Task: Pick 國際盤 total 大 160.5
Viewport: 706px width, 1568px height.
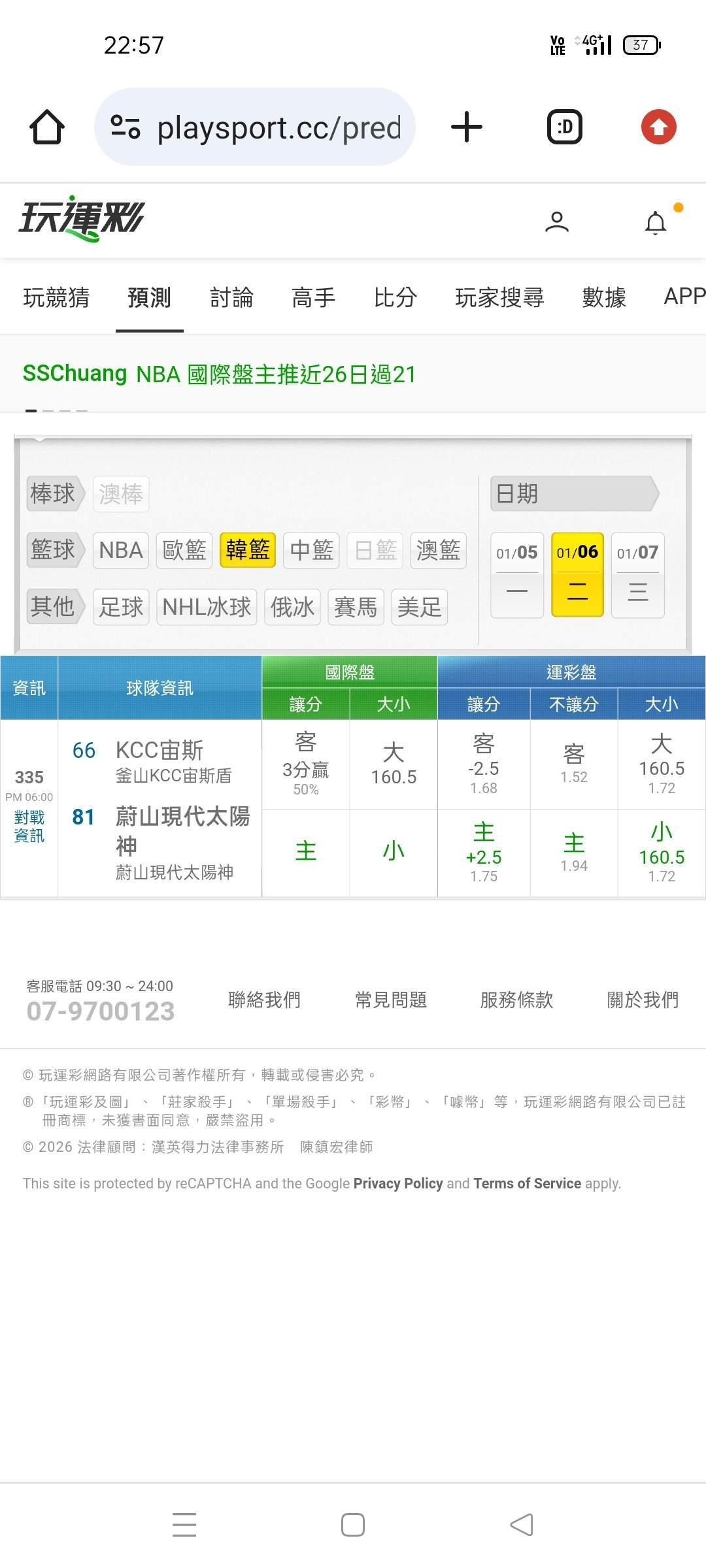Action: click(394, 764)
